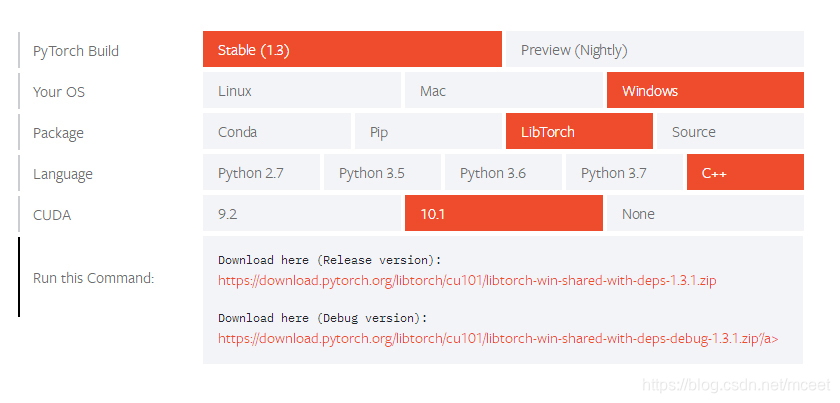Select None for CUDA
Screen dimensions: 840x403
pos(705,213)
